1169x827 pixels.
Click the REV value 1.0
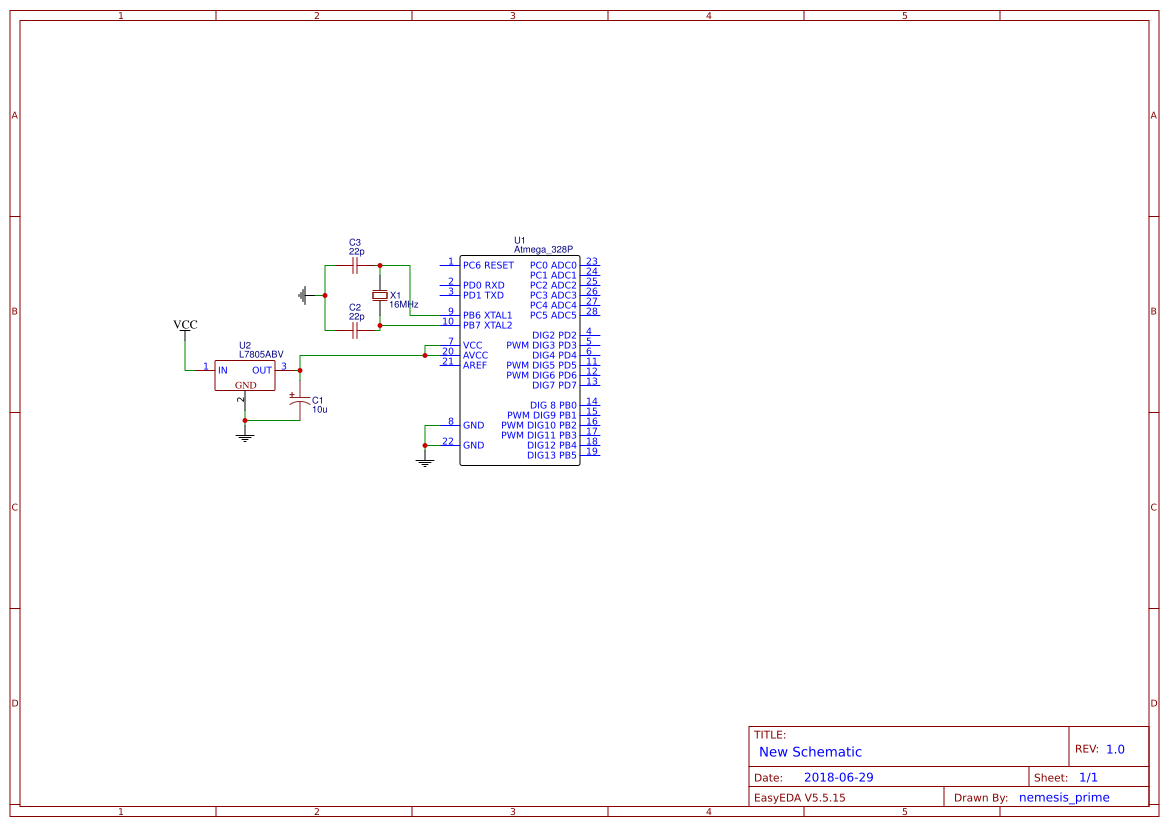tap(1115, 749)
